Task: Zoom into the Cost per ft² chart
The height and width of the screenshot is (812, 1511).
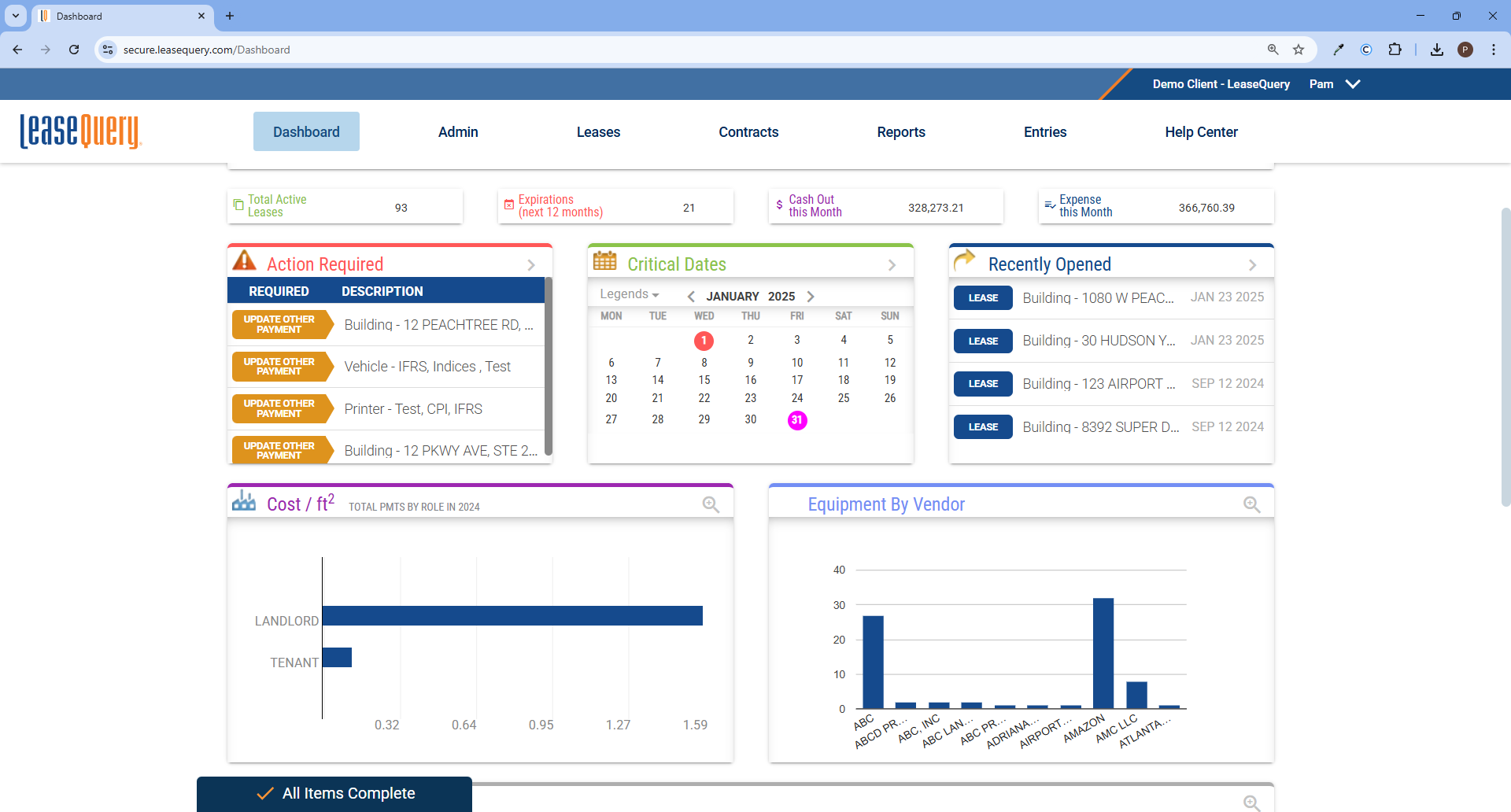Action: point(711,504)
